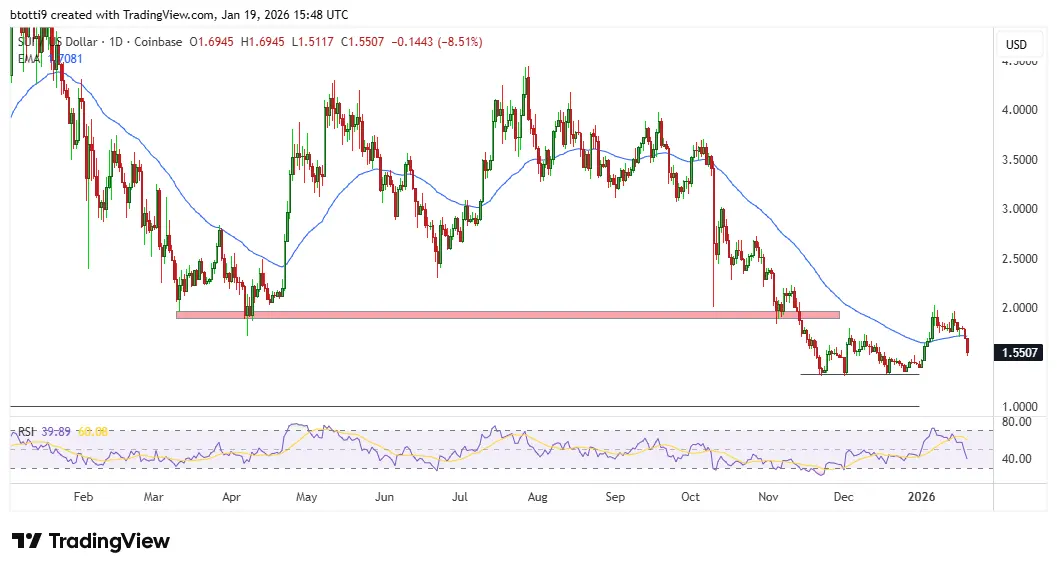Open the USD currency selector
This screenshot has width=1057, height=571.
[x=1016, y=45]
